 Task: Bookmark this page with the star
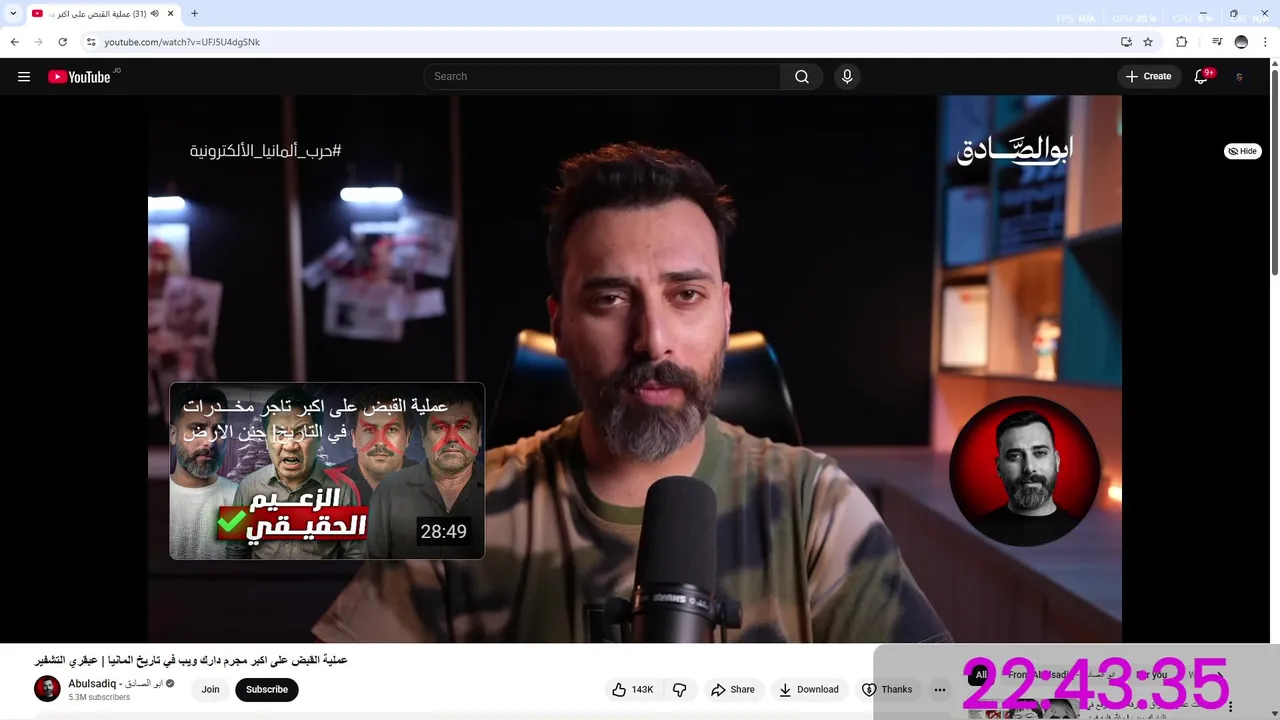1148,42
